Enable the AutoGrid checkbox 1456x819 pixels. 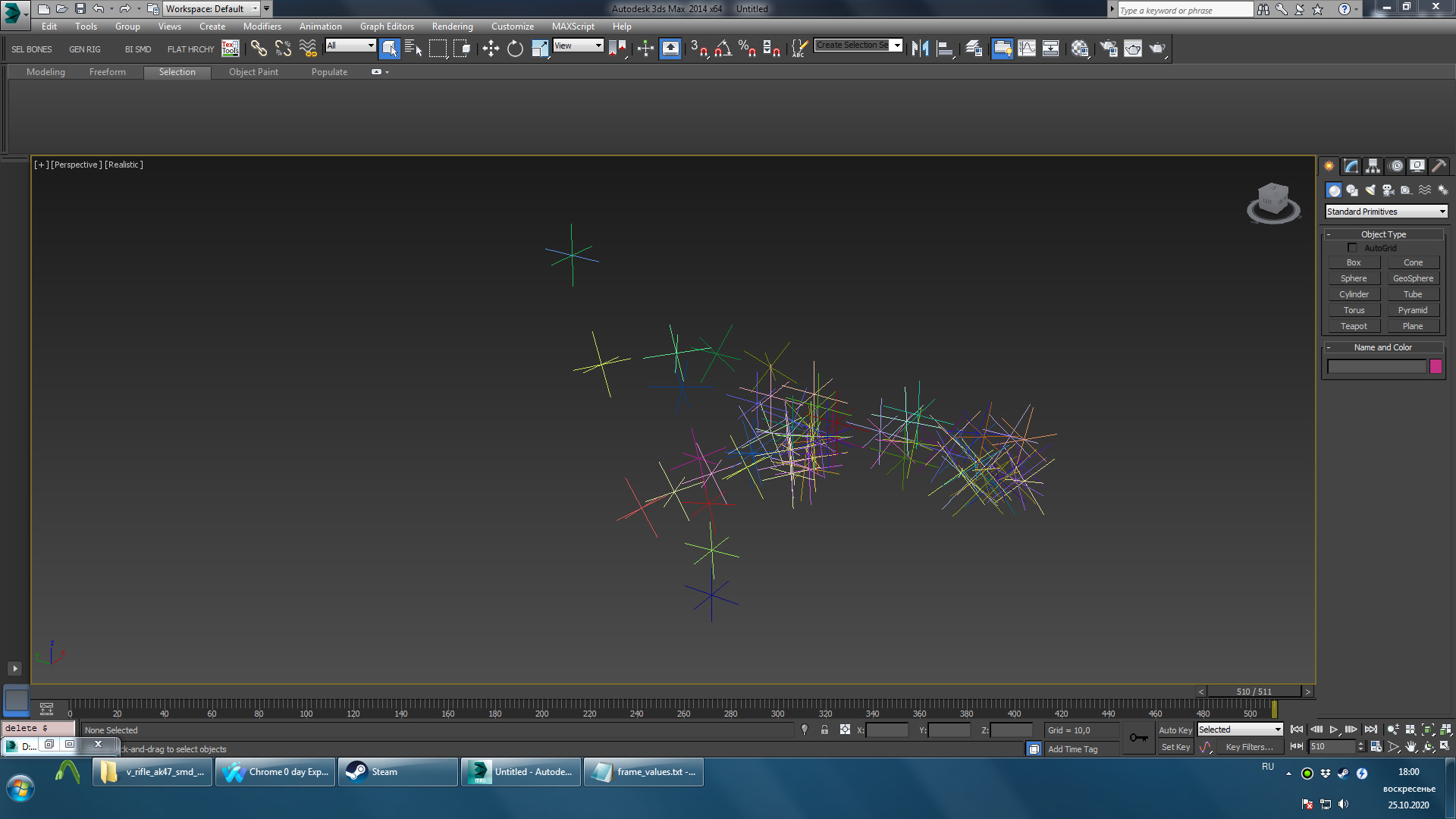[x=1352, y=248]
